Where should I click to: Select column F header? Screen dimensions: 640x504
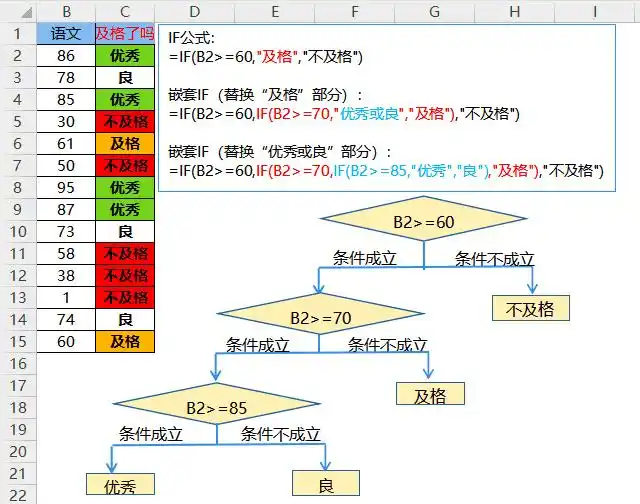[x=355, y=11]
